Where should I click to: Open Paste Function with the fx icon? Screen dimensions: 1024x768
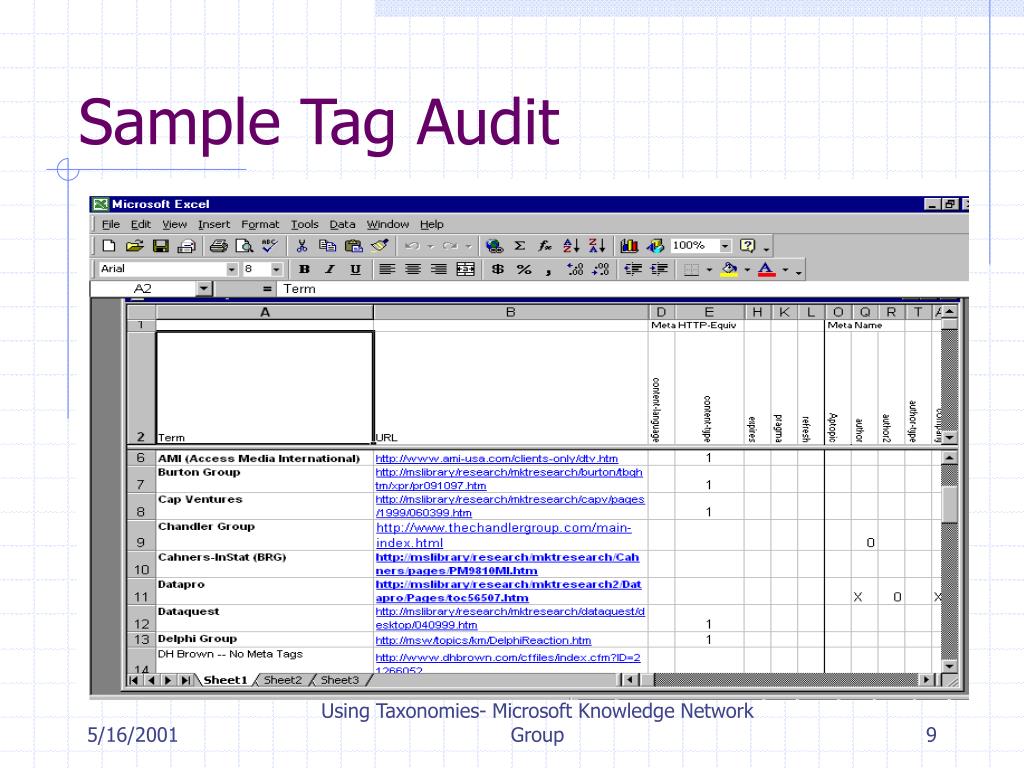coord(545,246)
